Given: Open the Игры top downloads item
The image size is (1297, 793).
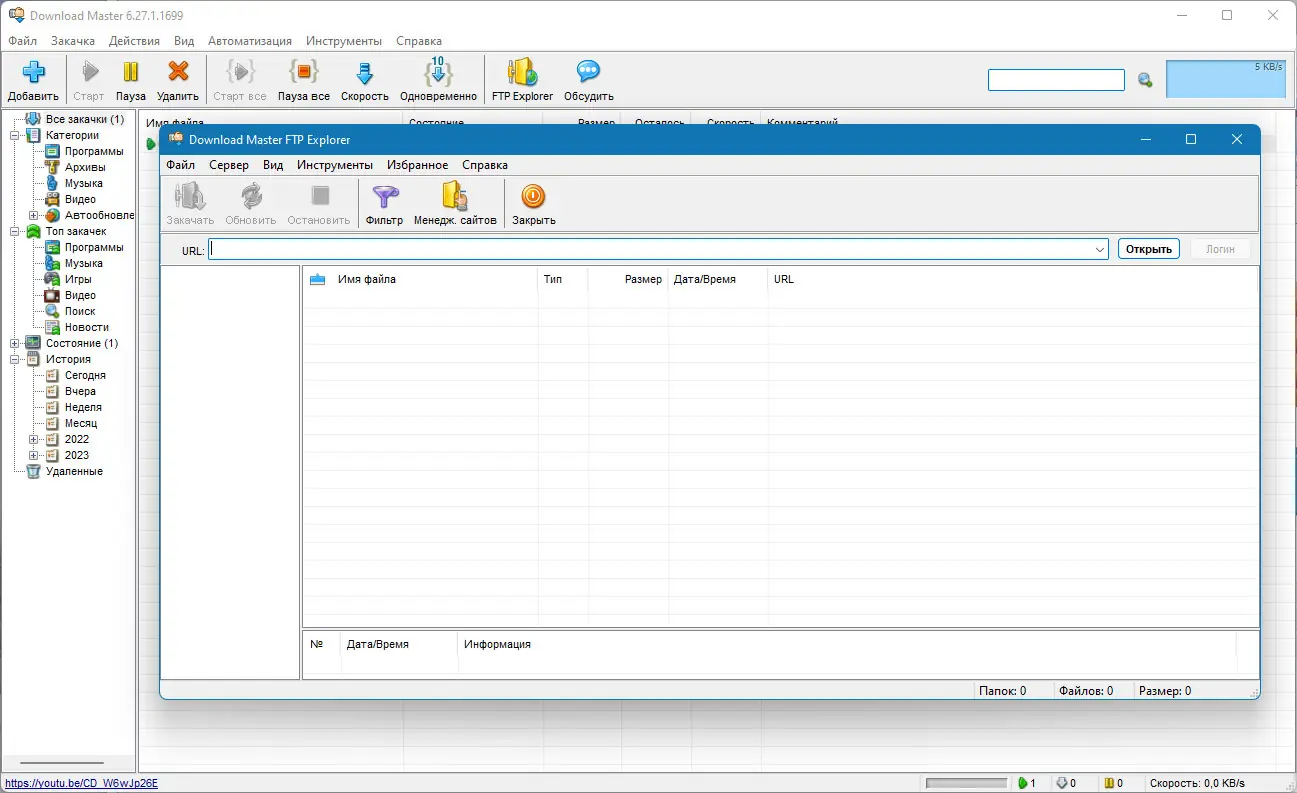Looking at the screenshot, I should point(78,279).
